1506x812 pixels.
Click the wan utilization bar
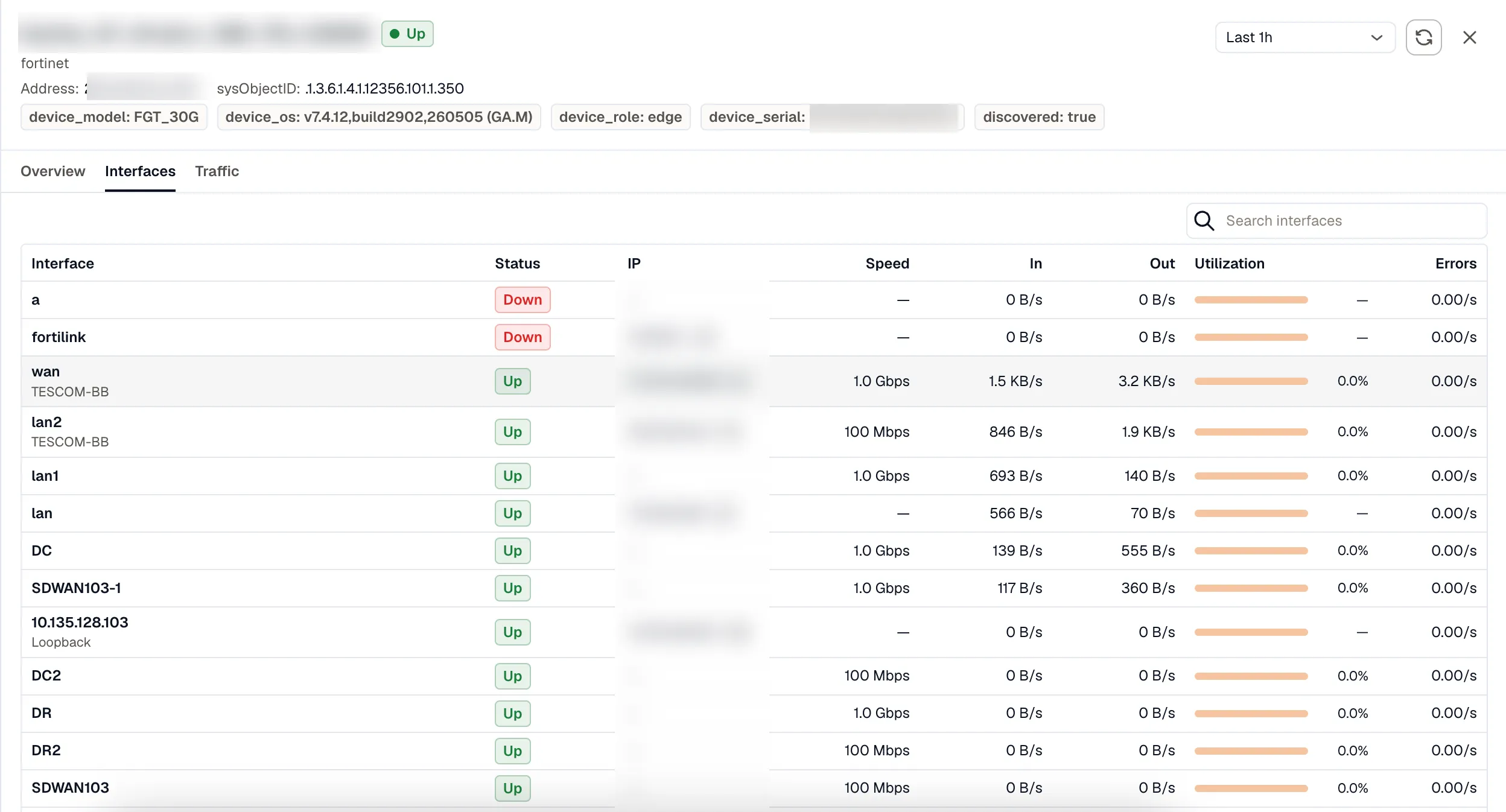(1251, 381)
